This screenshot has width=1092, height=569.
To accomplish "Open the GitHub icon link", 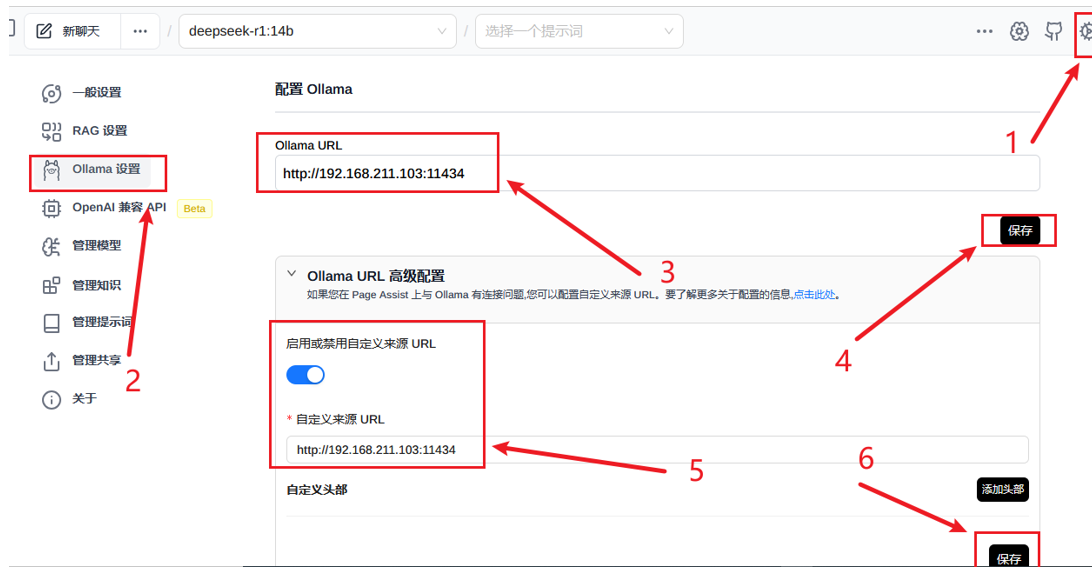I will pos(1054,31).
